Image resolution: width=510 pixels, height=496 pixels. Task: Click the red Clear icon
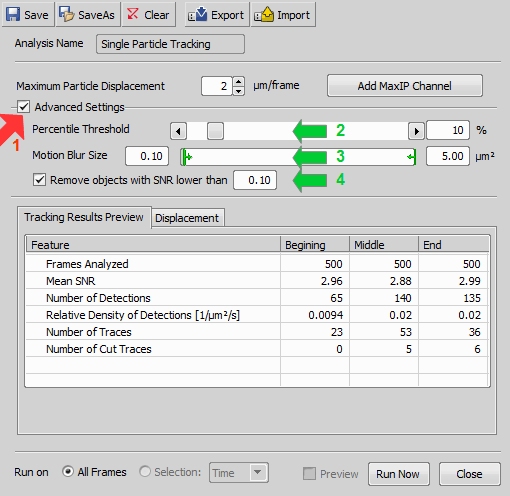pos(133,14)
